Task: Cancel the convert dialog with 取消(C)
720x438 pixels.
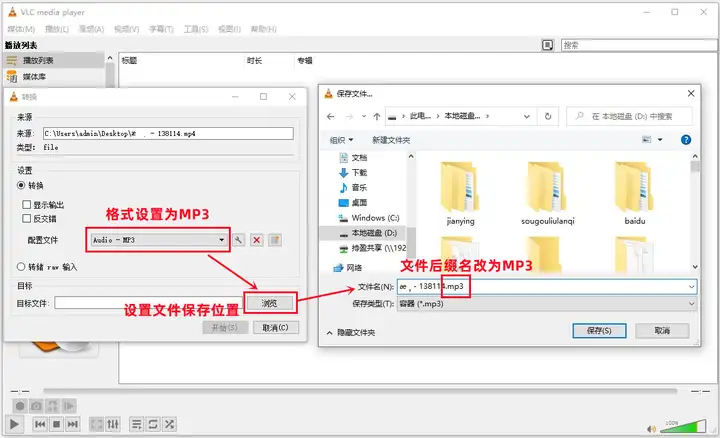Action: coord(276,327)
